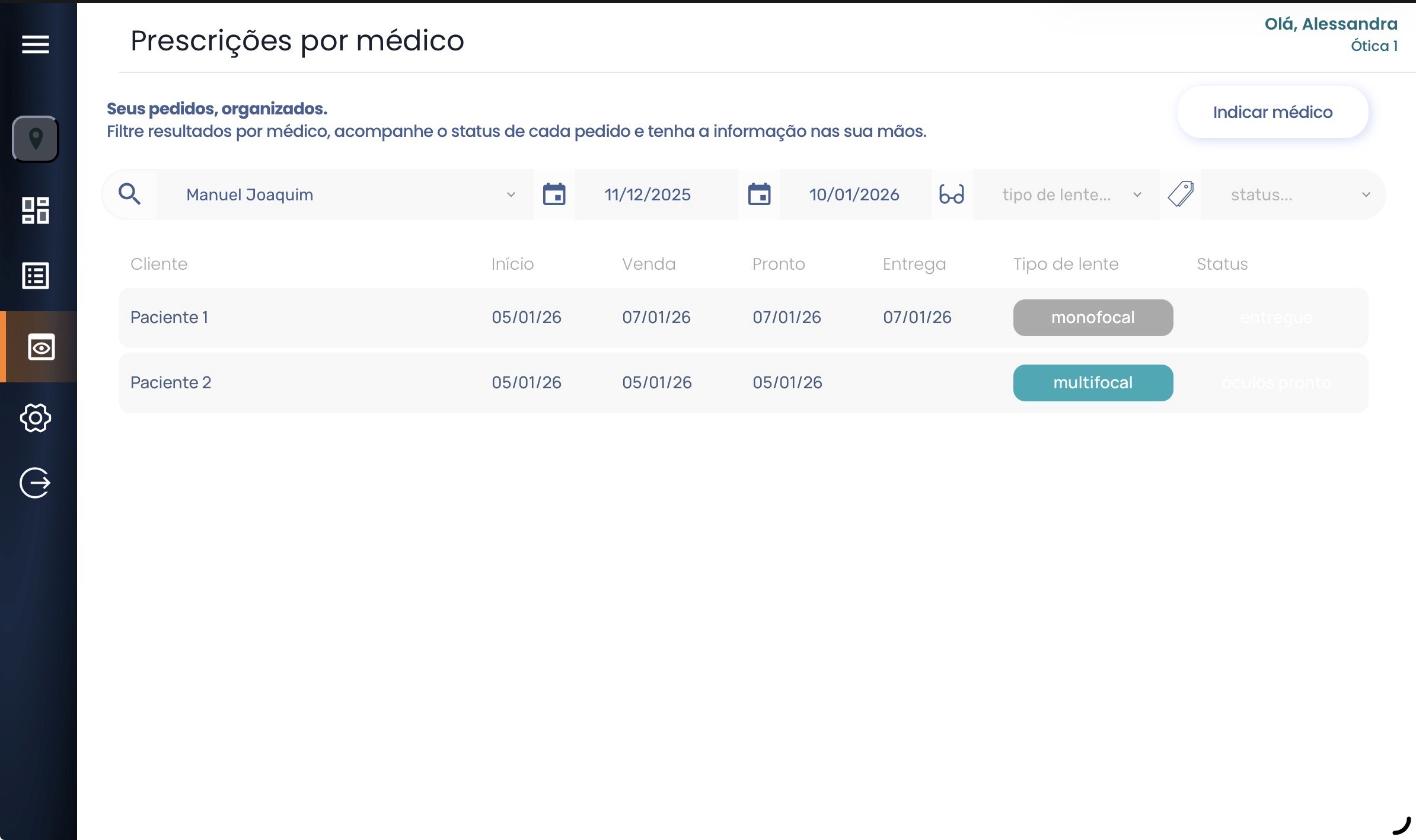Open the list view sidebar icon

[x=36, y=276]
